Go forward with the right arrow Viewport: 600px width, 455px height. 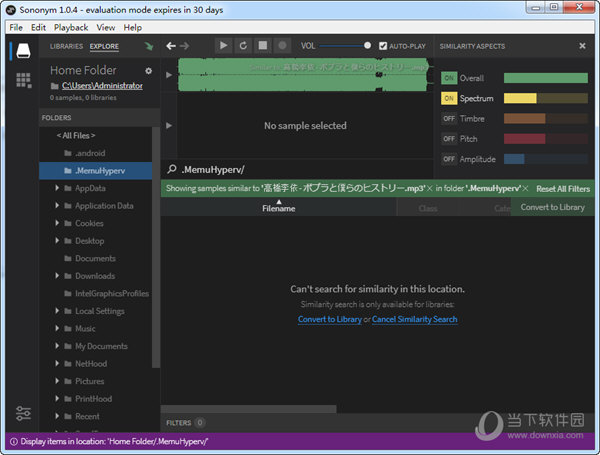point(184,46)
